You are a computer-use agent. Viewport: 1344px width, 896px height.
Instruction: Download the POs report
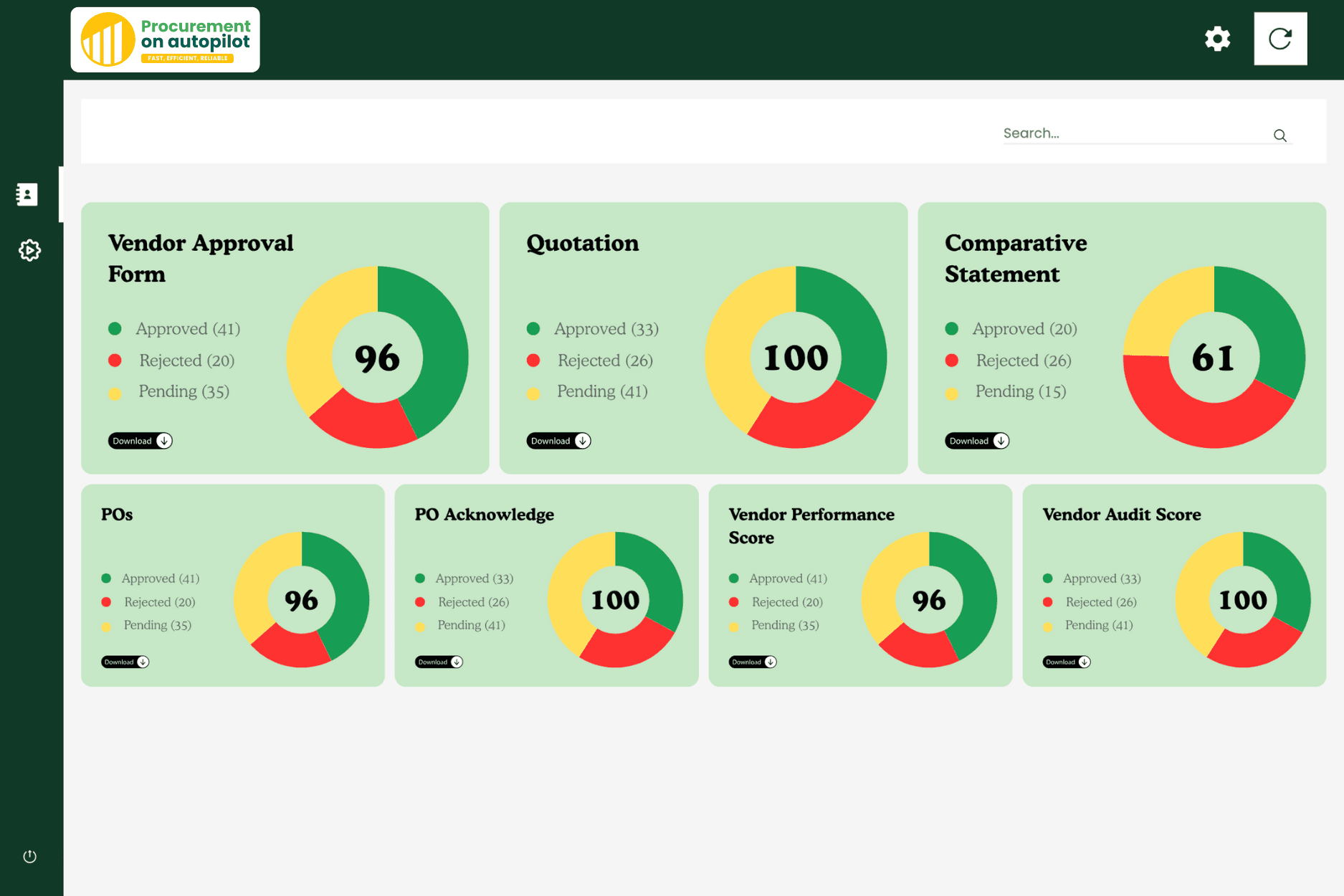tap(125, 662)
